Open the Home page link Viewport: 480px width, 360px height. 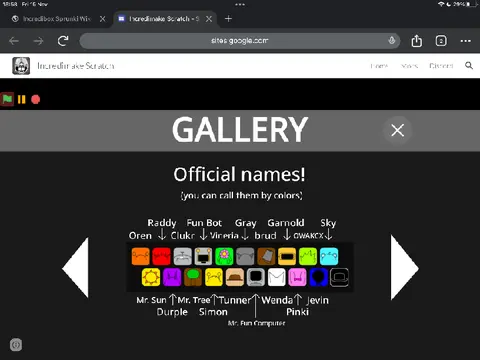(x=379, y=66)
